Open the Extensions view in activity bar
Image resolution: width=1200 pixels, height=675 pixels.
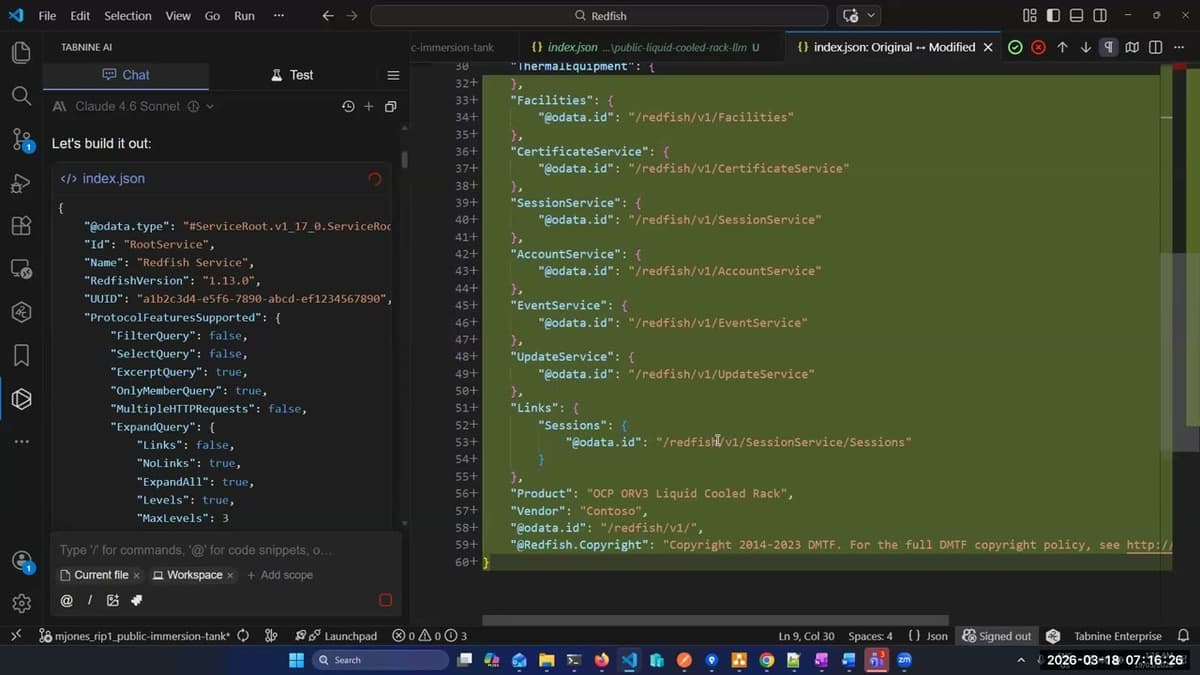[21, 226]
